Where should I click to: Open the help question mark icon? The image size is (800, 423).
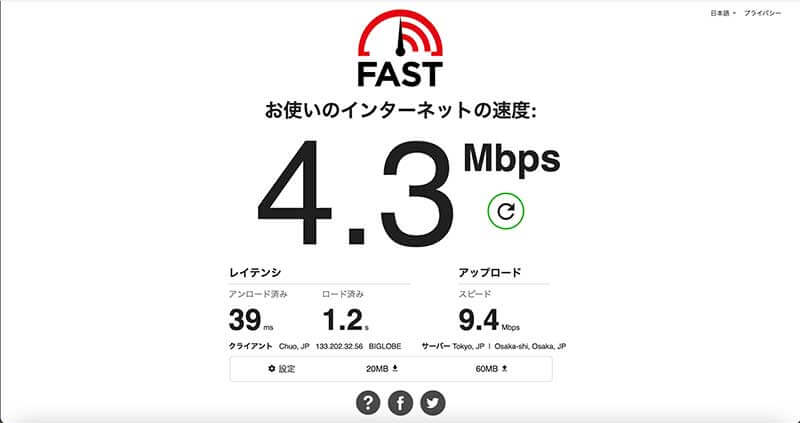coord(367,403)
